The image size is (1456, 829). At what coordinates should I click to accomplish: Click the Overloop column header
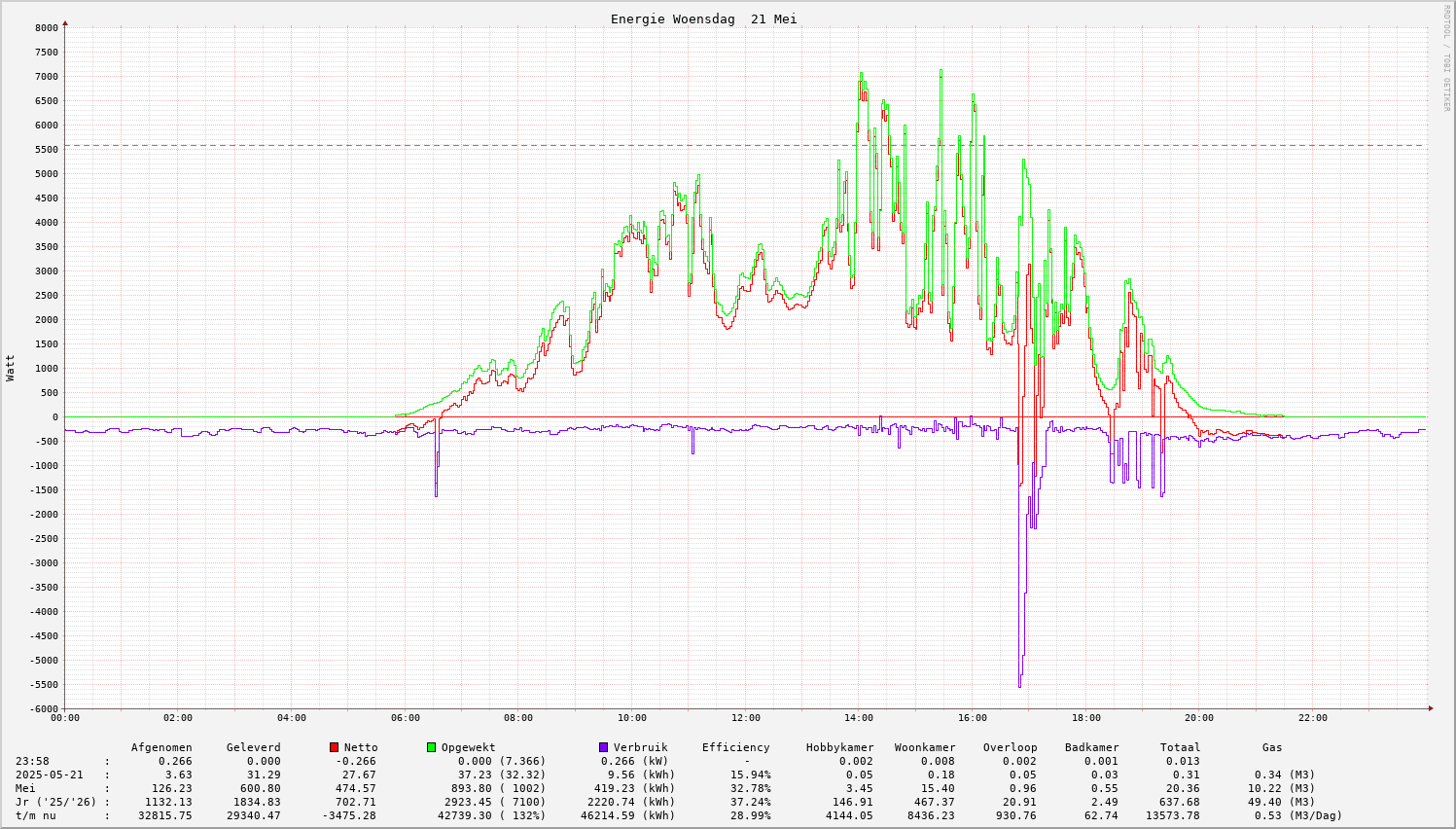pos(1010,747)
